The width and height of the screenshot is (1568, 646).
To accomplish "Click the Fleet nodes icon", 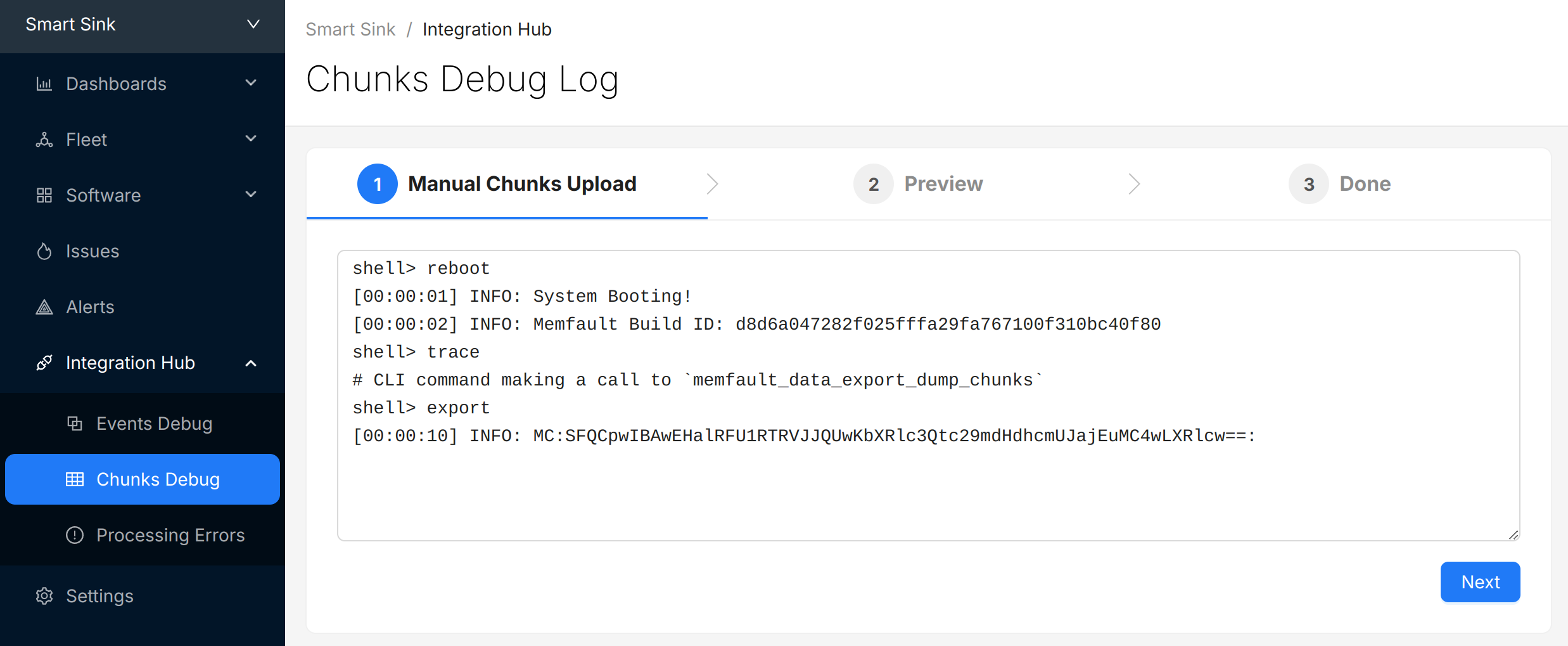I will click(x=44, y=139).
